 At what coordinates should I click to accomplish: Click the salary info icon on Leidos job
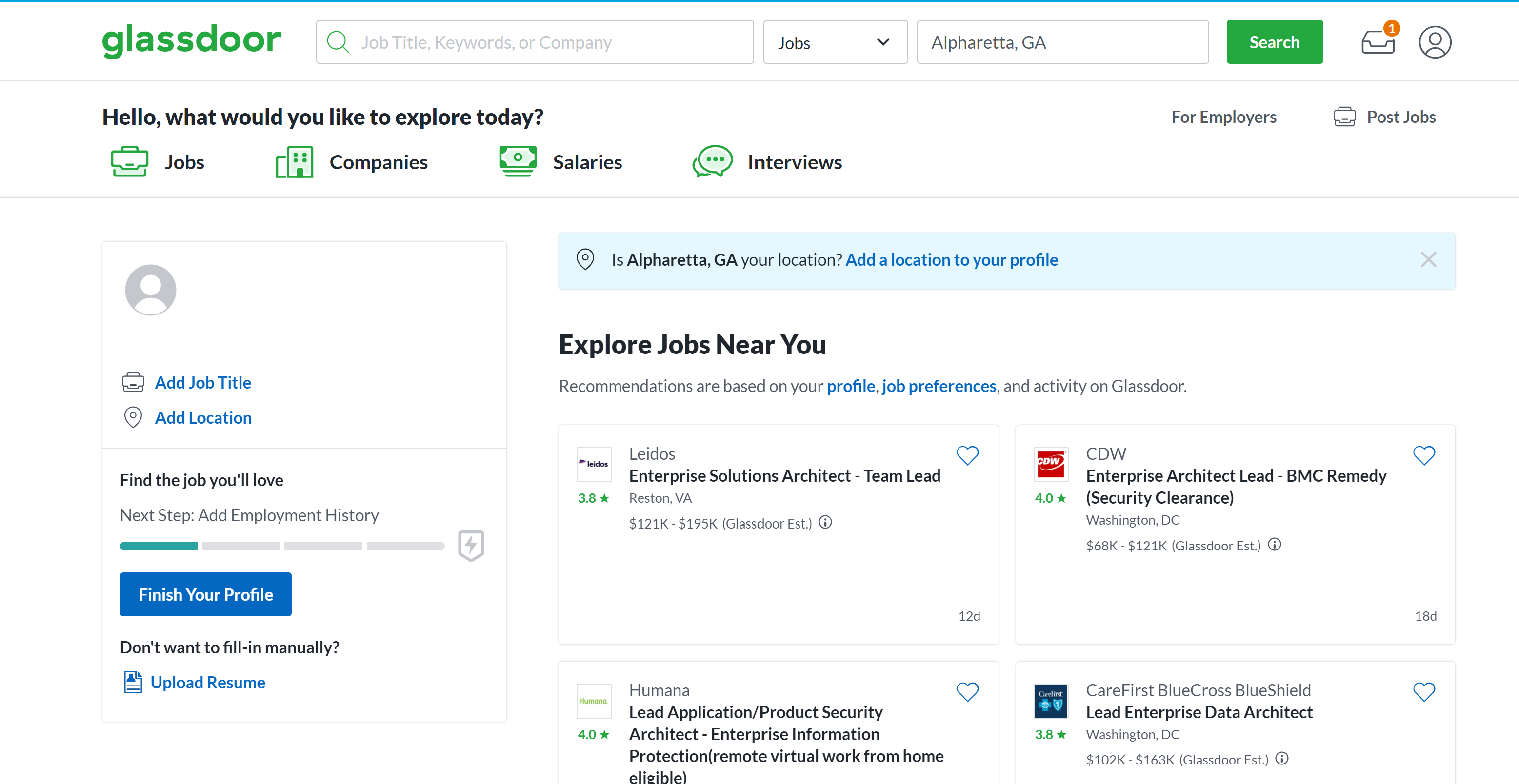click(x=825, y=522)
